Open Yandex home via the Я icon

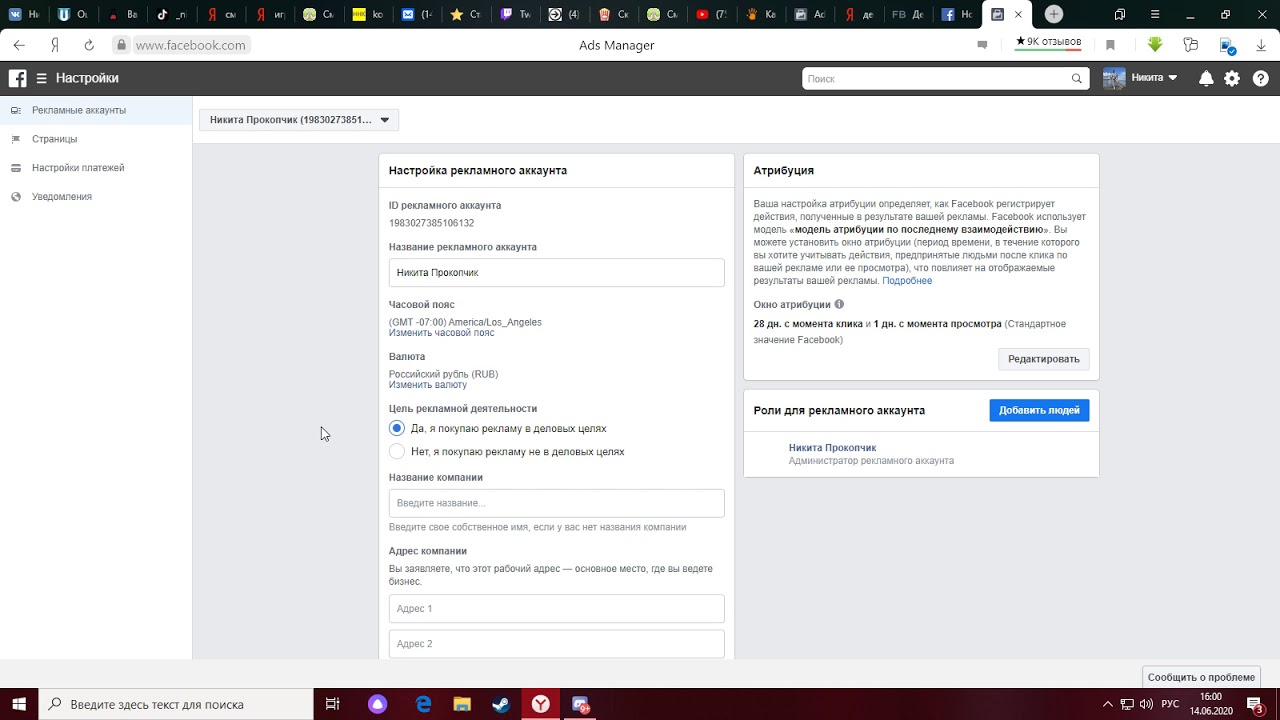55,45
